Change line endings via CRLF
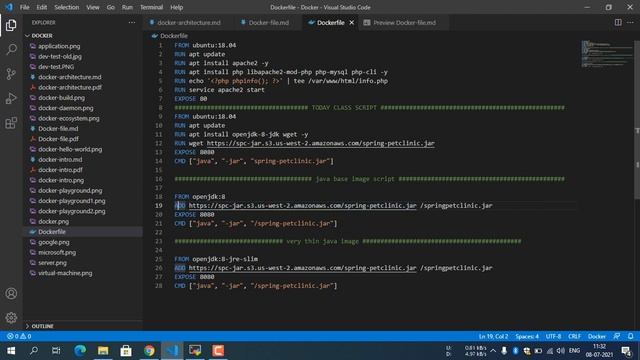 coord(574,336)
